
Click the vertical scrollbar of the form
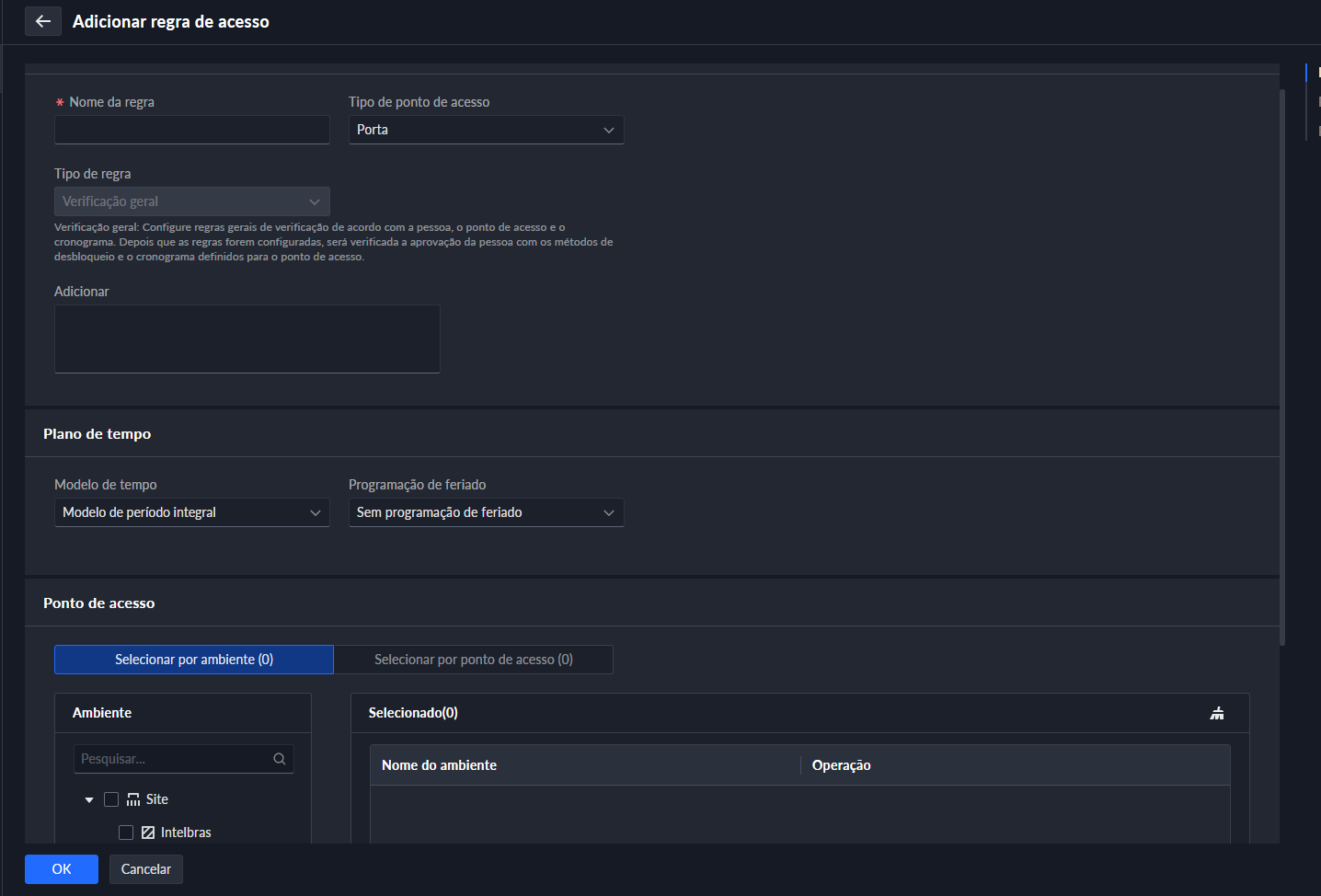tap(1282, 368)
